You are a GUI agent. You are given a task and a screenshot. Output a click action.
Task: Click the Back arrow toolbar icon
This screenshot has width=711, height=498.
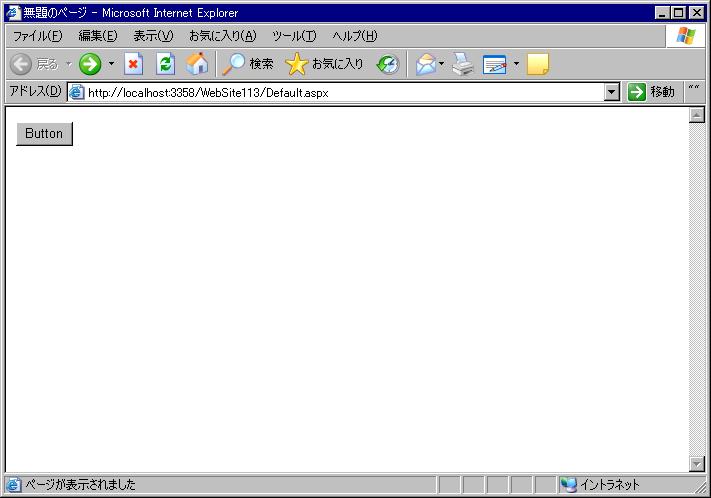point(21,64)
